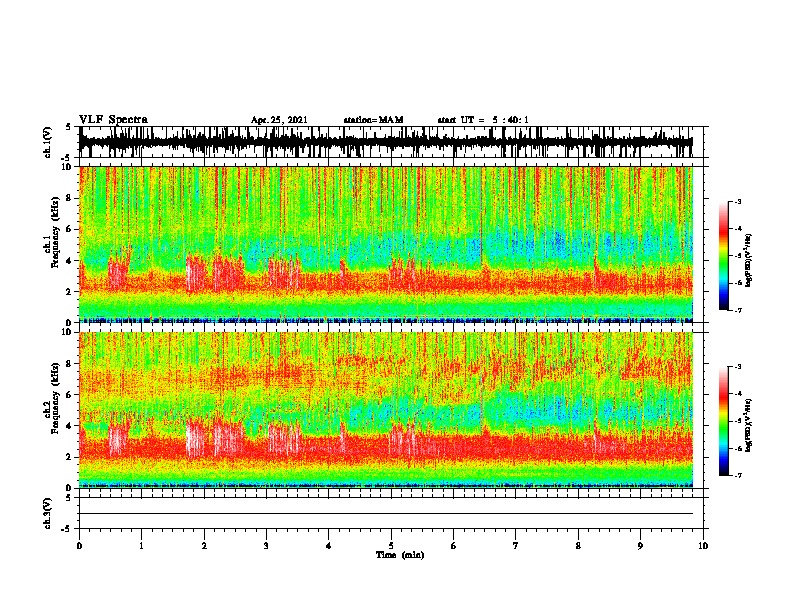
Task: Select the ch.2 "Frequency (kHz)" axis label
Action: [55, 398]
